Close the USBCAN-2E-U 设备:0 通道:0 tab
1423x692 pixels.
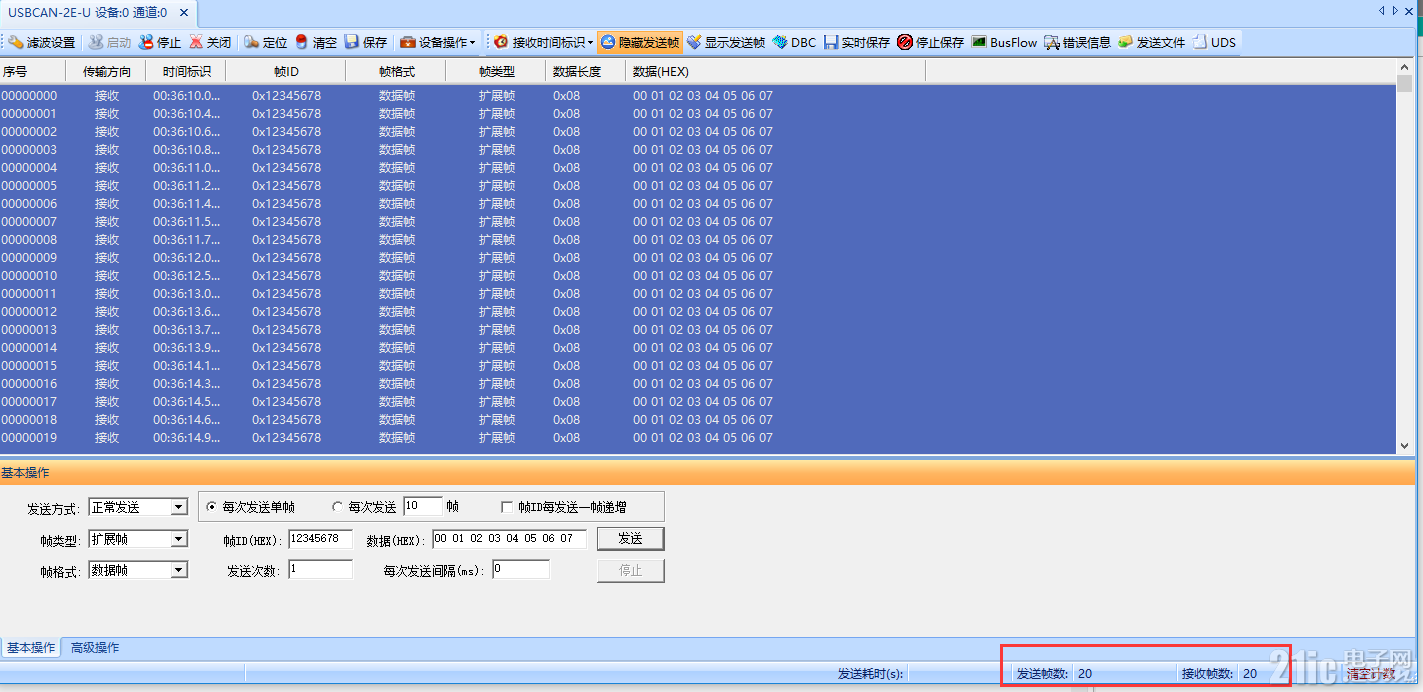[x=183, y=12]
